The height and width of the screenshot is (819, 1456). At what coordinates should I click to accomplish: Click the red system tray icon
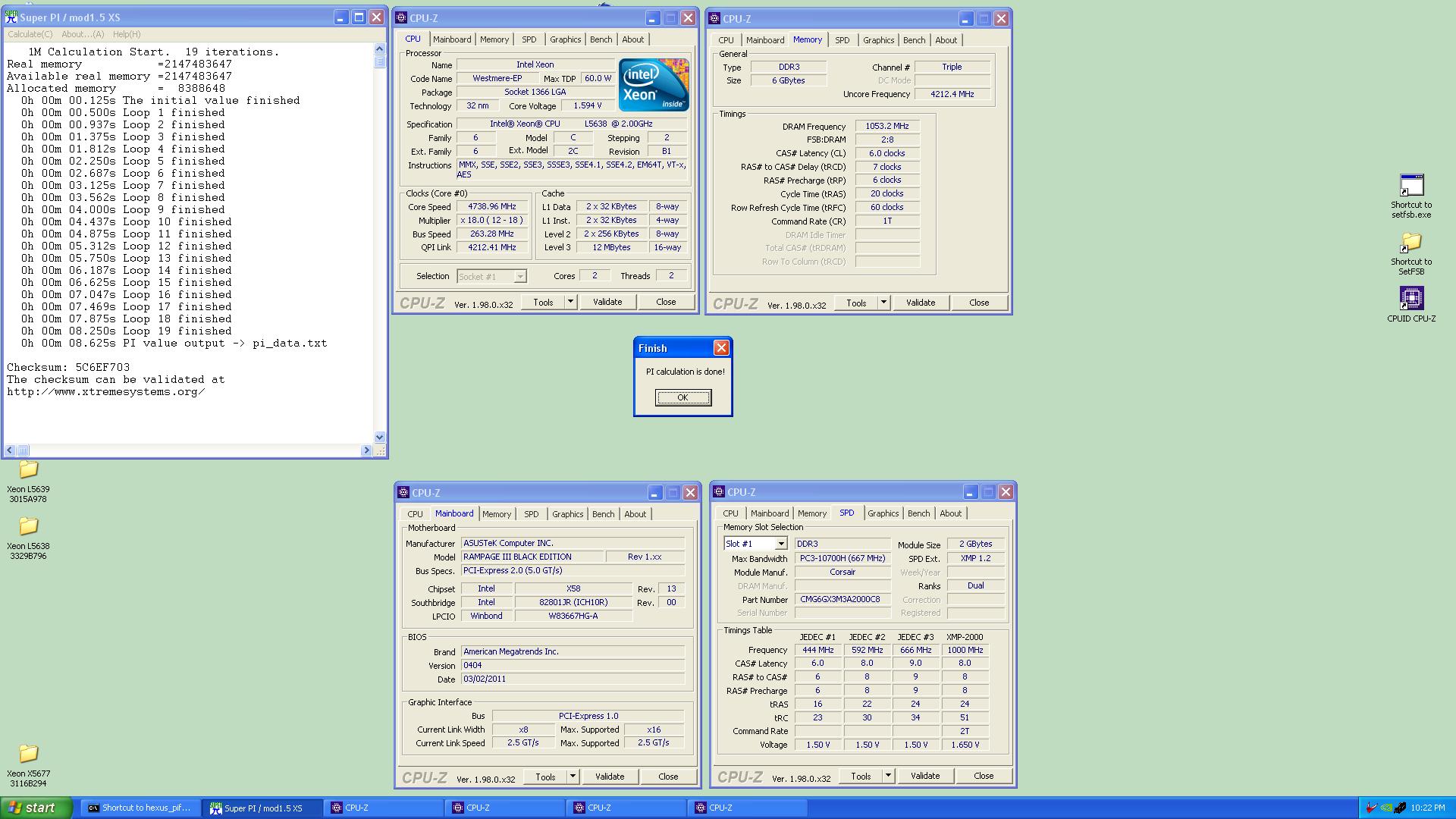(1371, 808)
